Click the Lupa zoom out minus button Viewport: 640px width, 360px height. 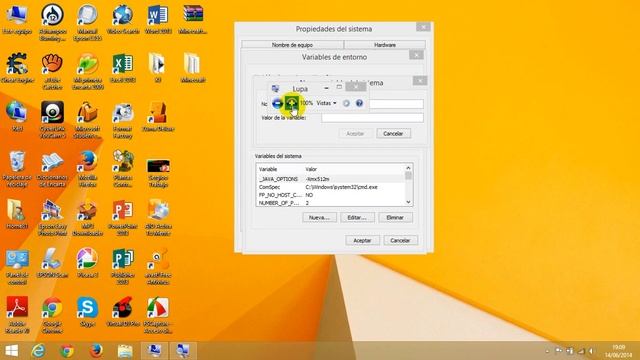coord(277,103)
